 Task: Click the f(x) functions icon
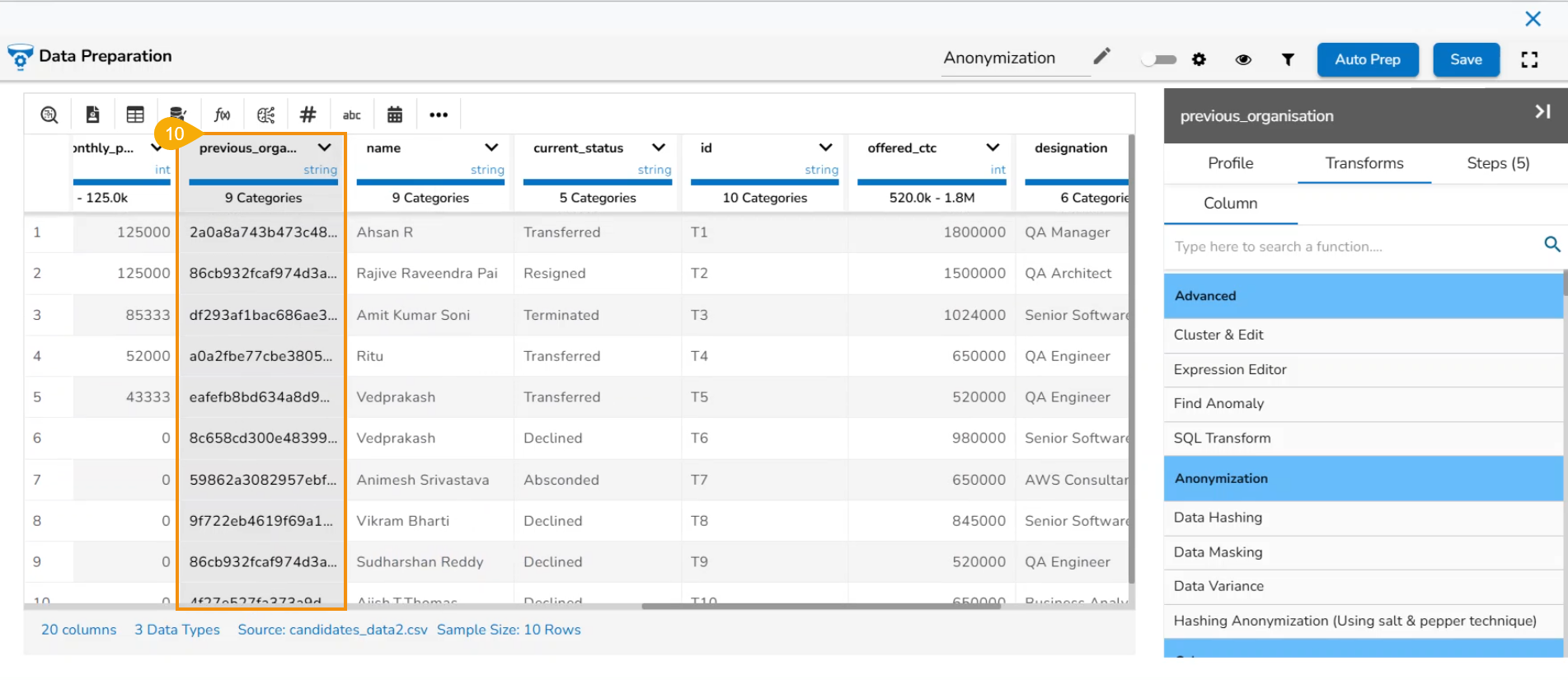pos(222,115)
